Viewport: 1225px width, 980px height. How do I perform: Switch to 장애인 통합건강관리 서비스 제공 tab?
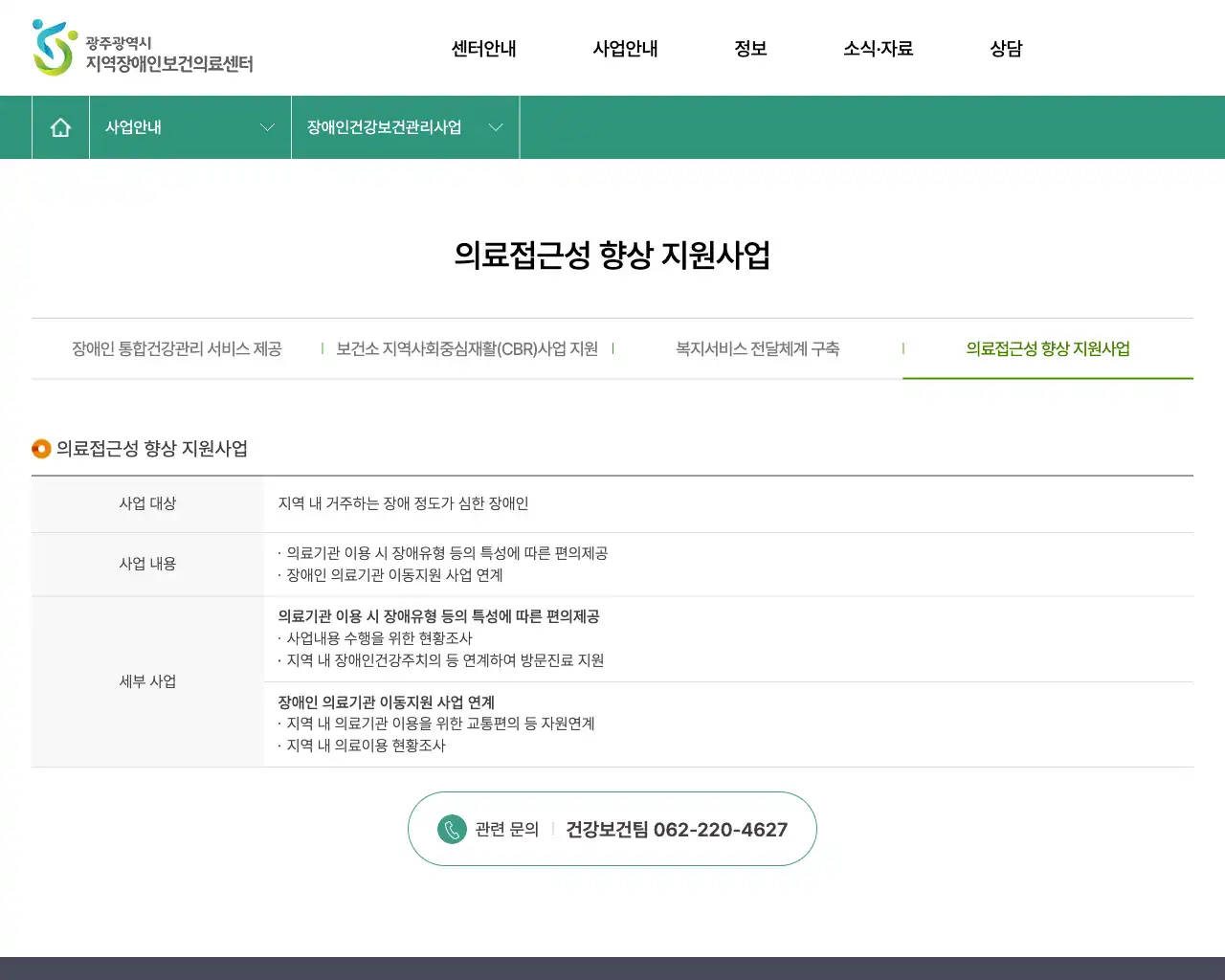pyautogui.click(x=177, y=349)
